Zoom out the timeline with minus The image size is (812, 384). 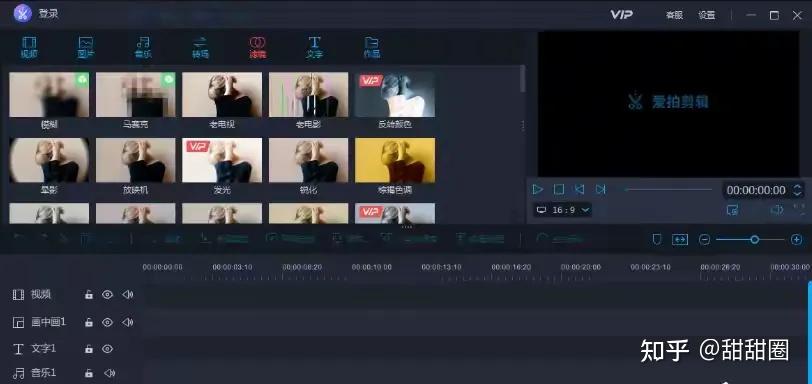pos(704,240)
